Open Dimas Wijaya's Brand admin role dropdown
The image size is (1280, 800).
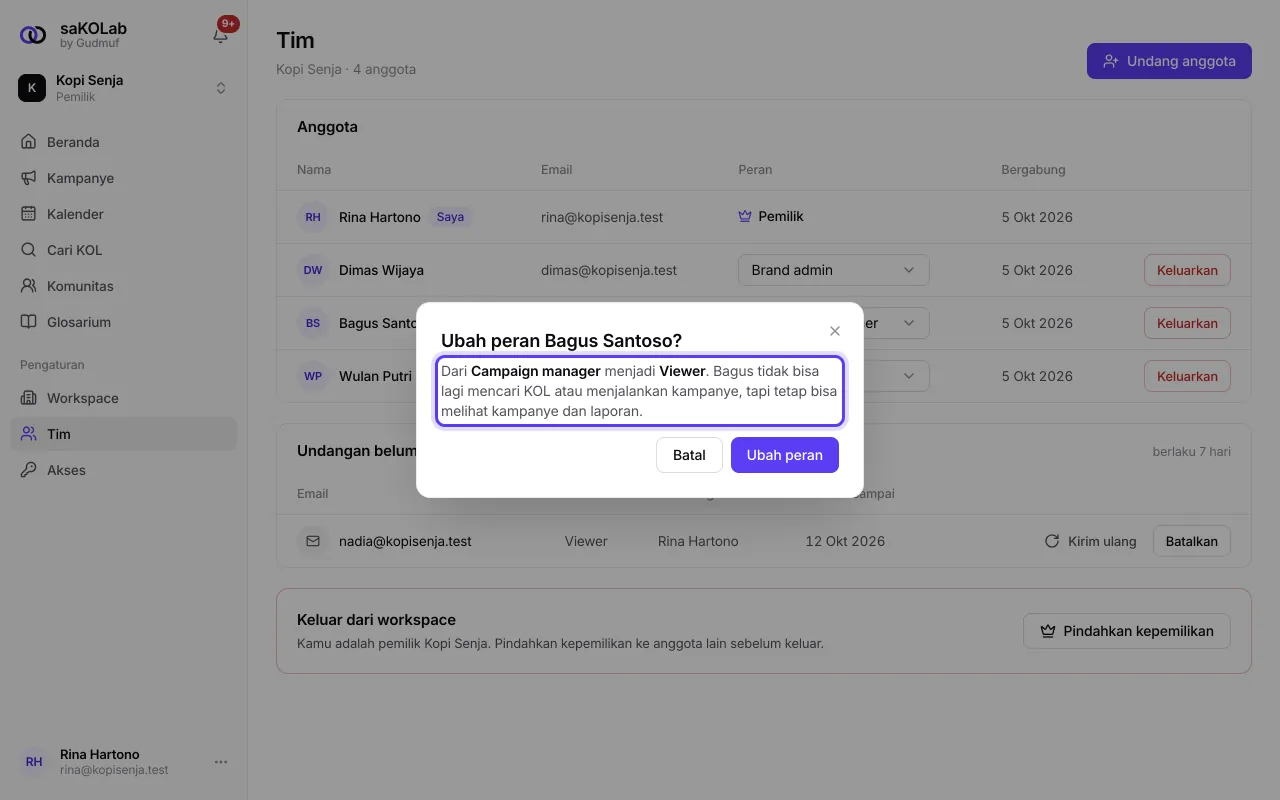pos(834,270)
